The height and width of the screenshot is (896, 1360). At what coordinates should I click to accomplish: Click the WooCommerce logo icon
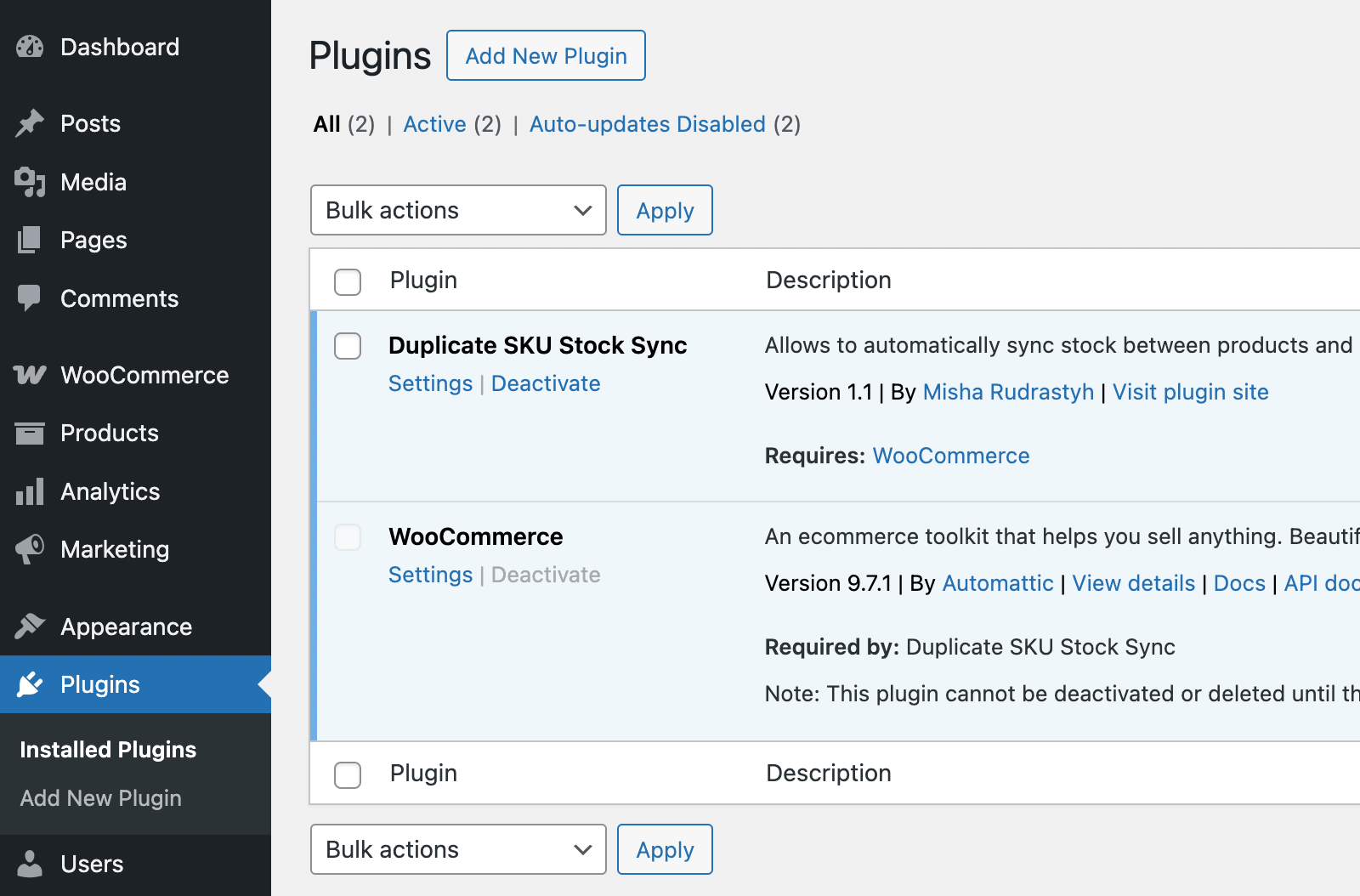[x=30, y=375]
